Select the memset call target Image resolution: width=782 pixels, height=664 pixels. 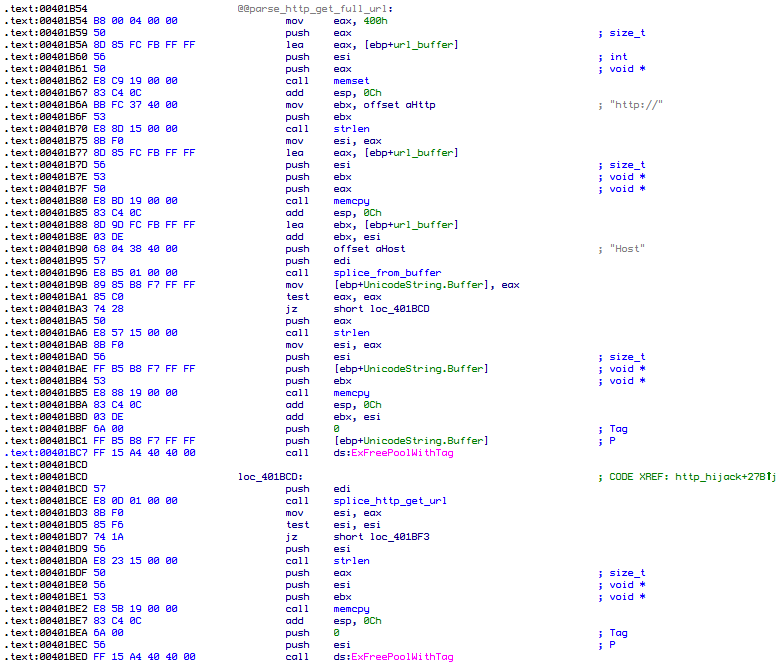(353, 81)
